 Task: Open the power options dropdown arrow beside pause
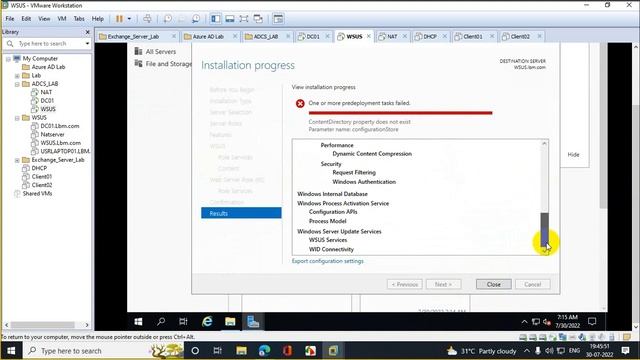pyautogui.click(x=129, y=19)
